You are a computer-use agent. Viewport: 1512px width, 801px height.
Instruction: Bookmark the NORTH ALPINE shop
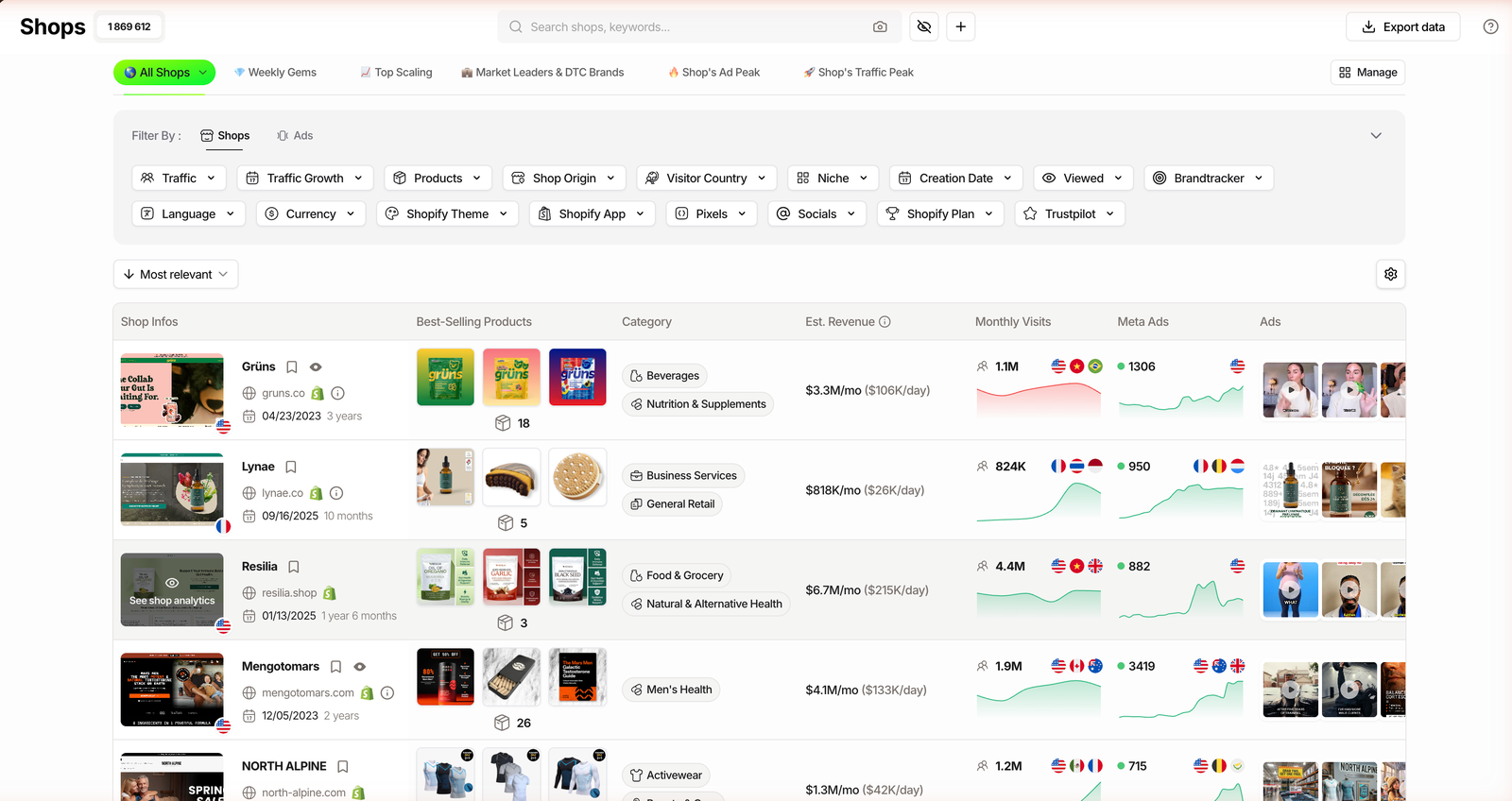[x=343, y=767]
